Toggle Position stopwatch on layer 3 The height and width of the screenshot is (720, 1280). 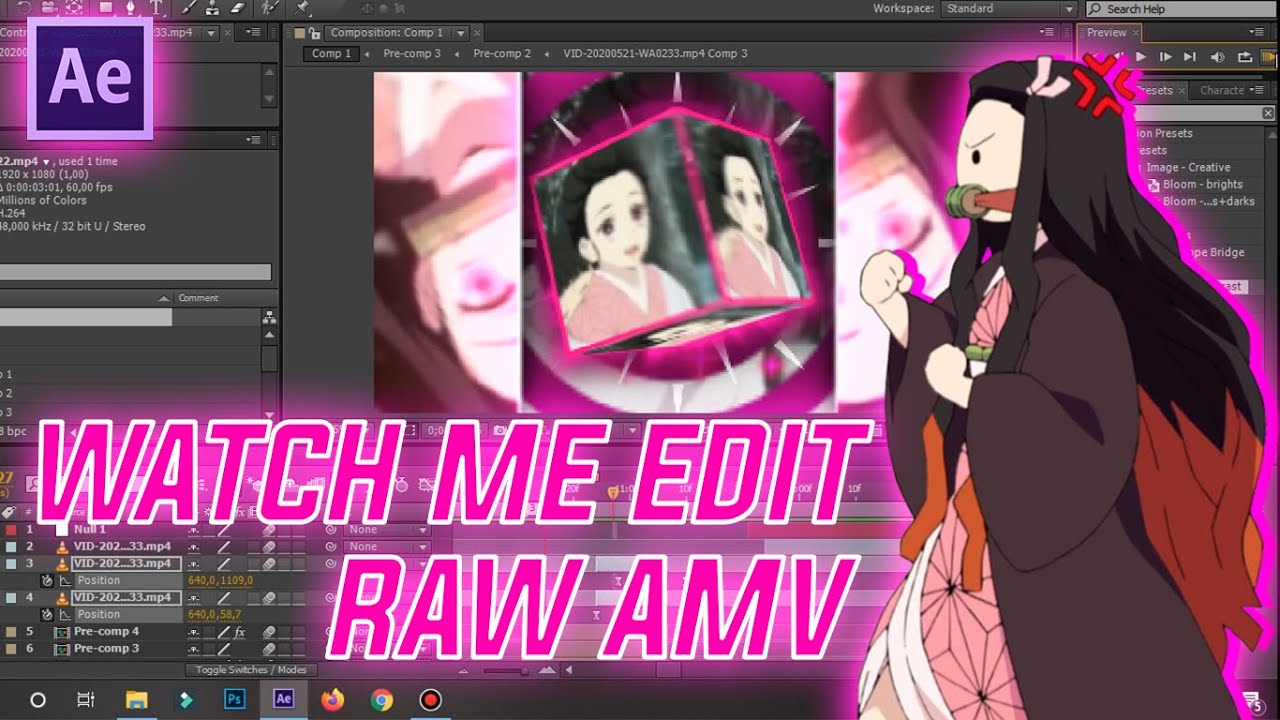coord(46,581)
